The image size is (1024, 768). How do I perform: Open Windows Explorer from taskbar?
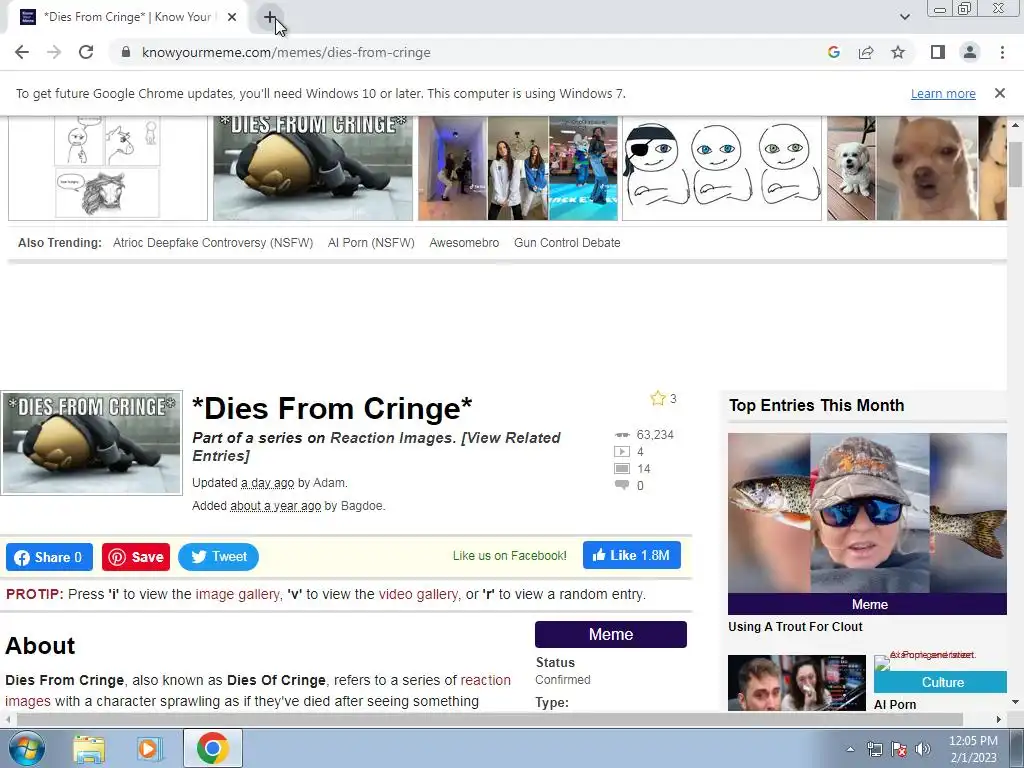click(89, 748)
